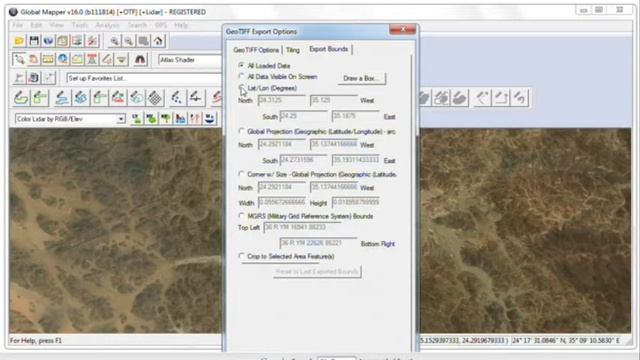The height and width of the screenshot is (360, 640).
Task: Click the Full View home icon
Action: [158, 41]
